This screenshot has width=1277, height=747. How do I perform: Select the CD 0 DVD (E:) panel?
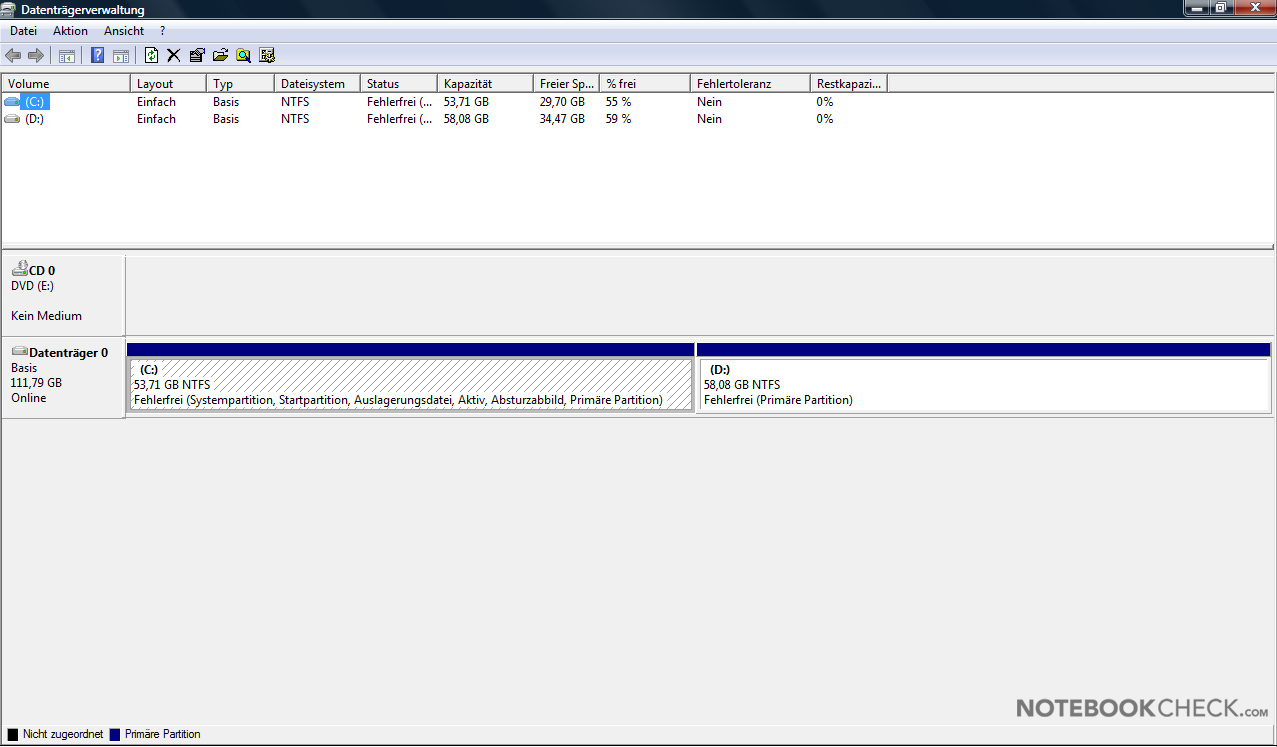[x=63, y=294]
